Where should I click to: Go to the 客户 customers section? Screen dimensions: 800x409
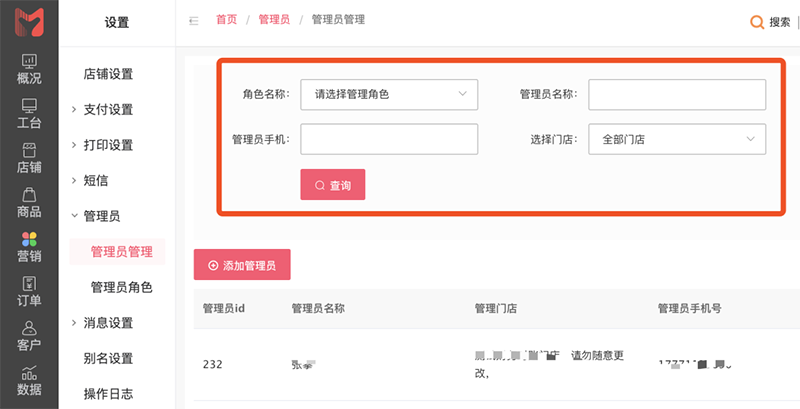click(29, 336)
